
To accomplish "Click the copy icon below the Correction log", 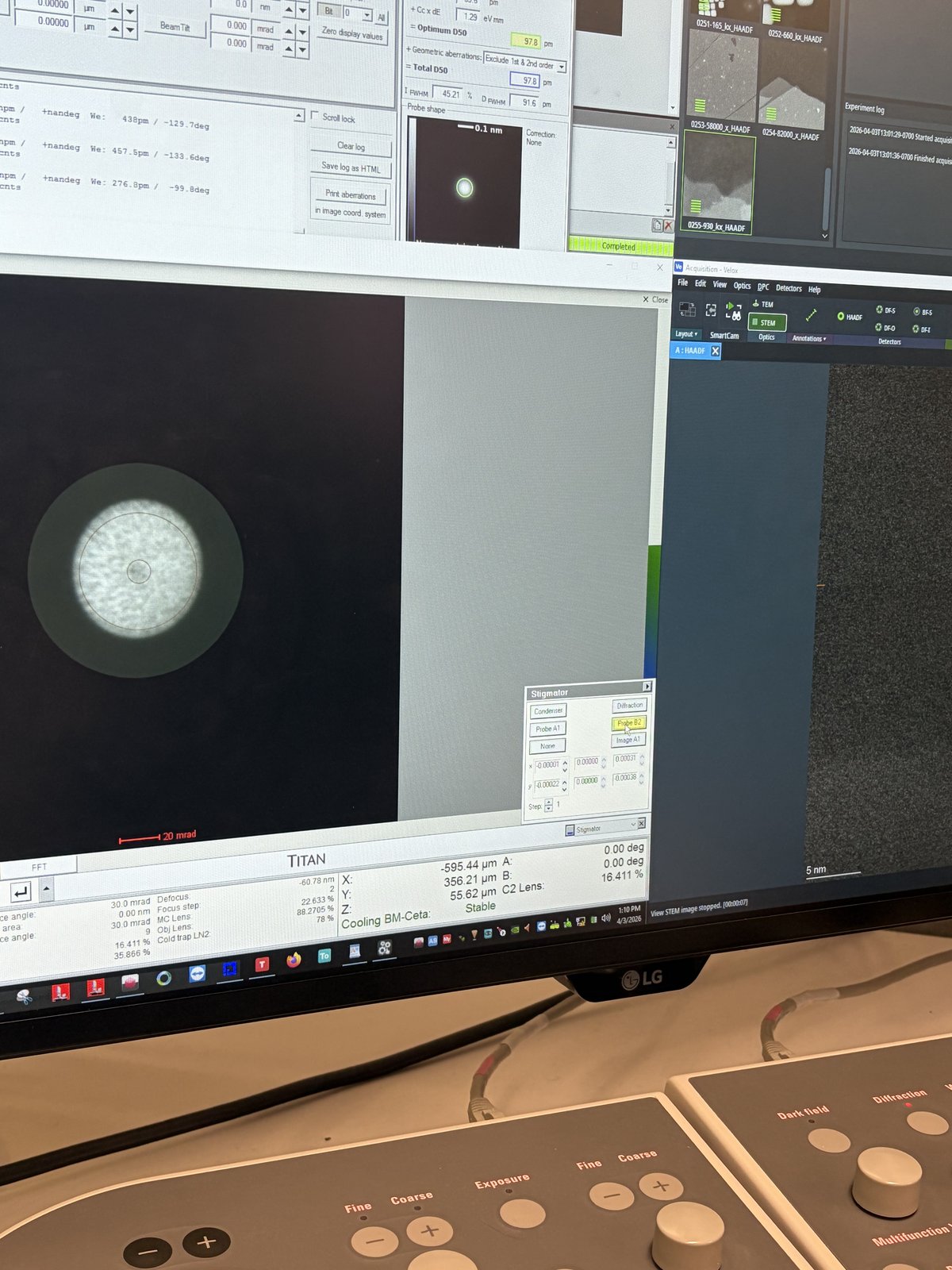I will click(657, 225).
